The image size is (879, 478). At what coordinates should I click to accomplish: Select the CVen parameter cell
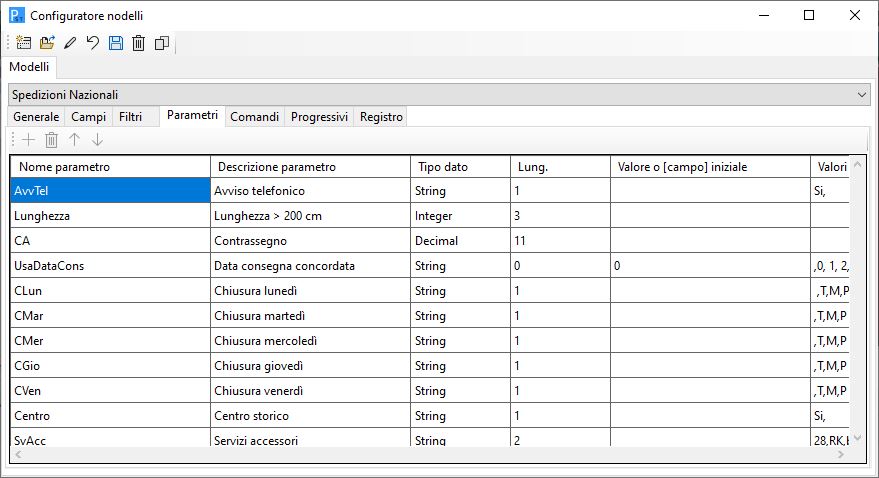coord(110,390)
